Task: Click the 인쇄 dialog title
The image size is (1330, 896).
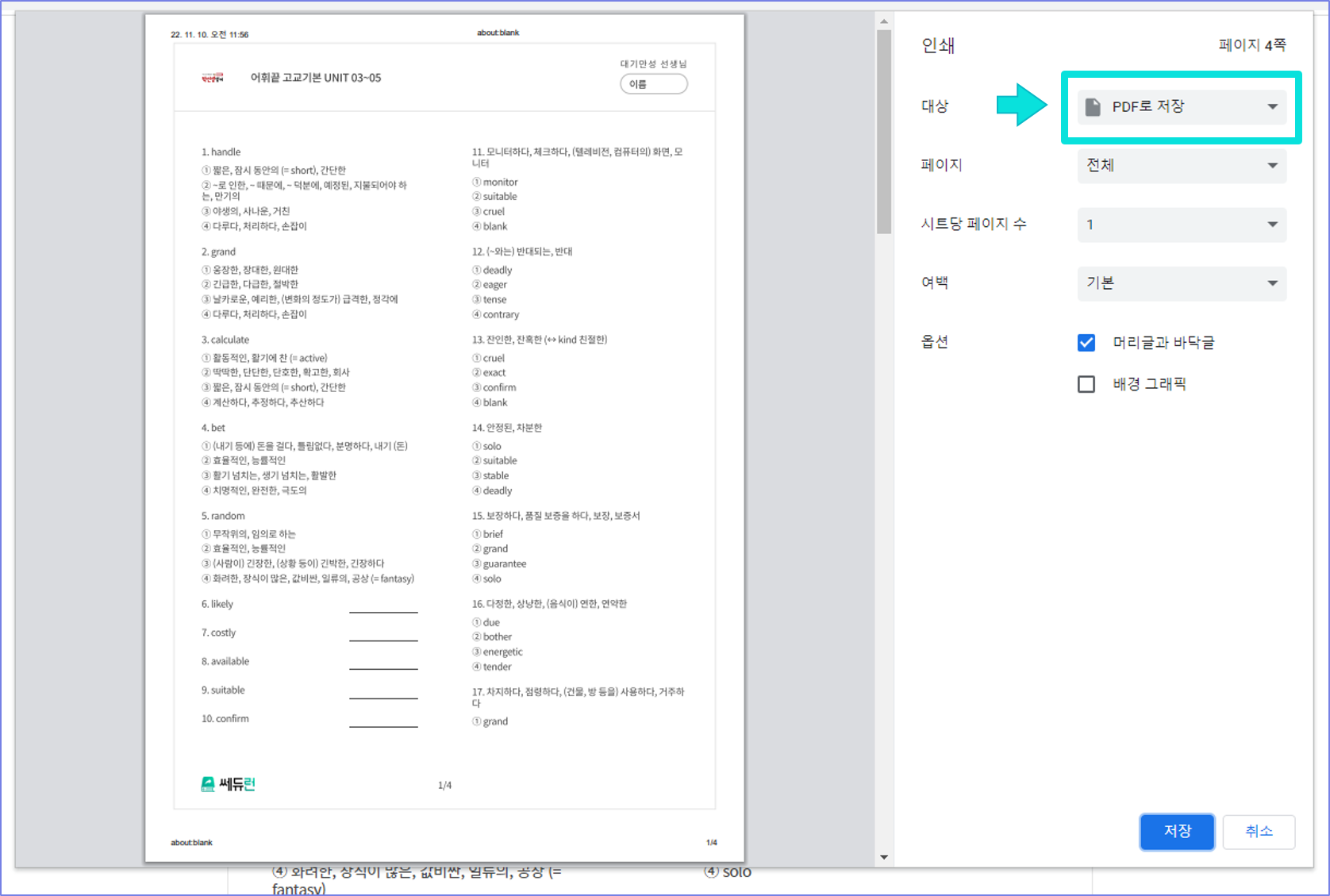Action: click(938, 46)
